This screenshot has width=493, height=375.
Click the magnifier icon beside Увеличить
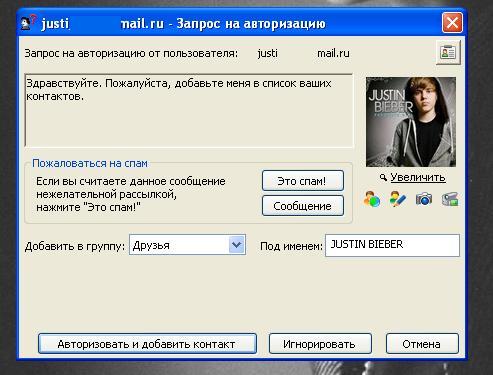click(x=383, y=178)
